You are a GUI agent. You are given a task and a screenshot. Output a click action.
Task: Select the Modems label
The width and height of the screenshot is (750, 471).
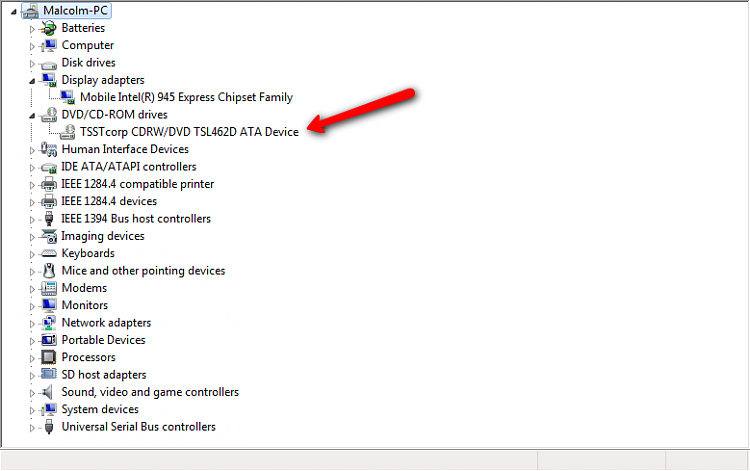[x=84, y=288]
